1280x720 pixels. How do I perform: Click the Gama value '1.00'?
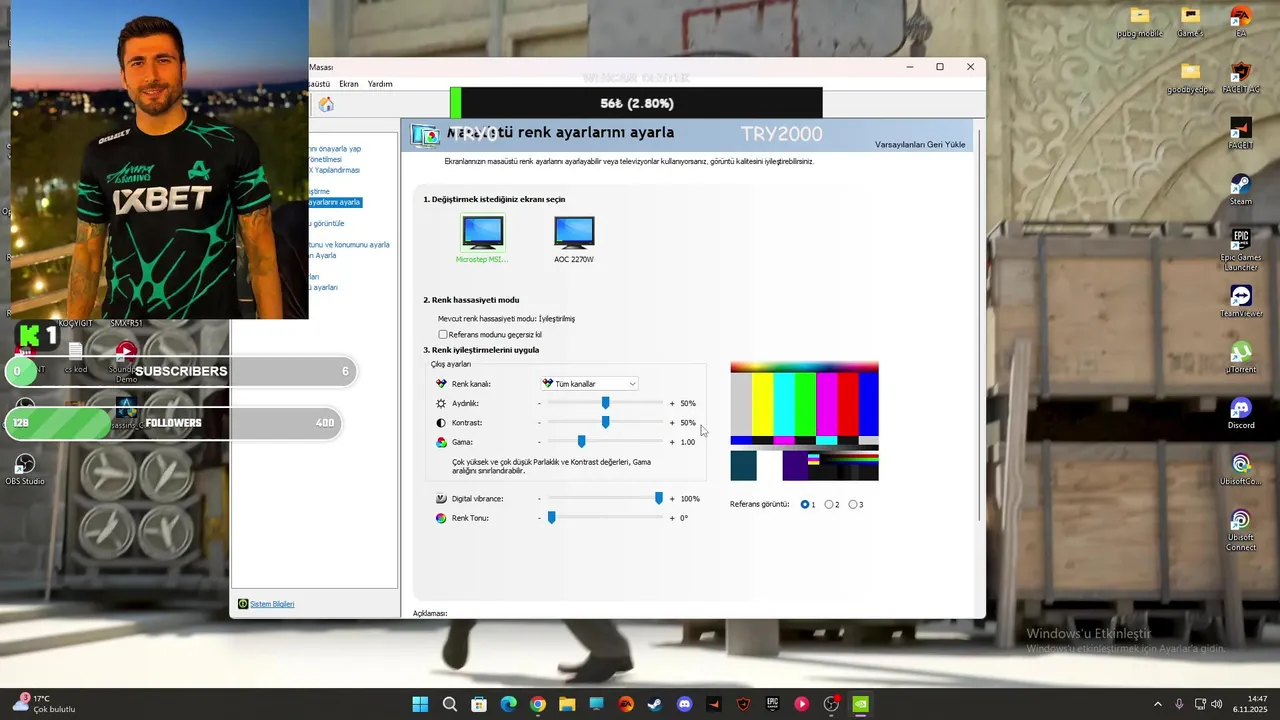click(x=687, y=442)
